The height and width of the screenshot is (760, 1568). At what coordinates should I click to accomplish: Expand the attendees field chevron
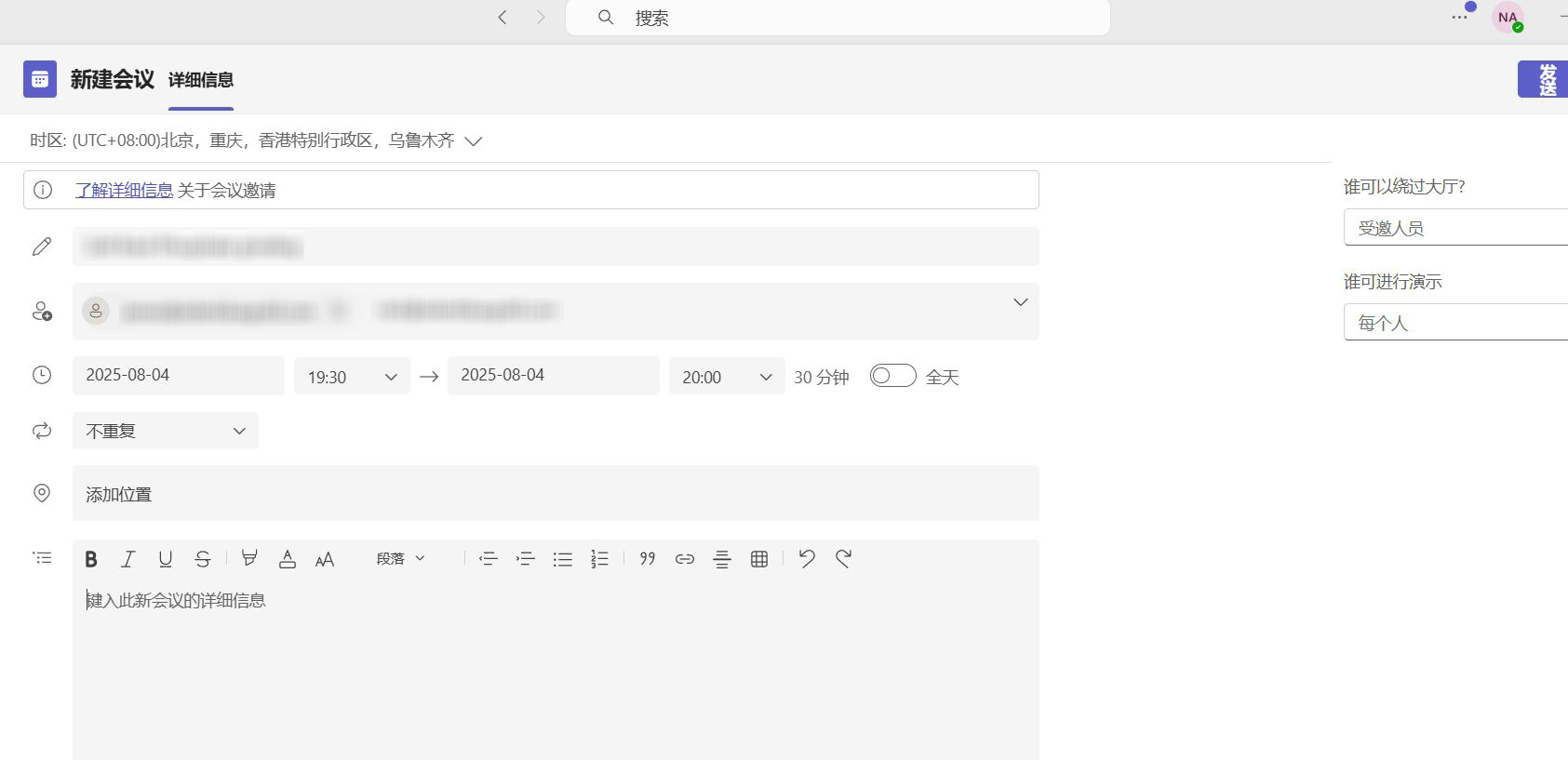[x=1021, y=302]
